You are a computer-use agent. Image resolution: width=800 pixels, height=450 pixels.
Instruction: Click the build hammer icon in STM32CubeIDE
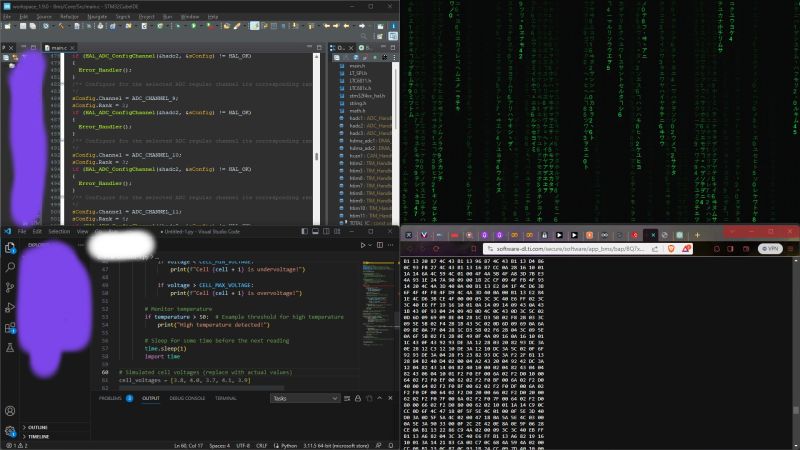point(61,26)
